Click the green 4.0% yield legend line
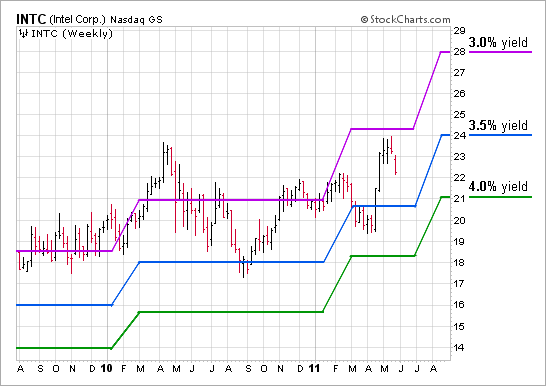This screenshot has height=386, width=546. point(500,197)
